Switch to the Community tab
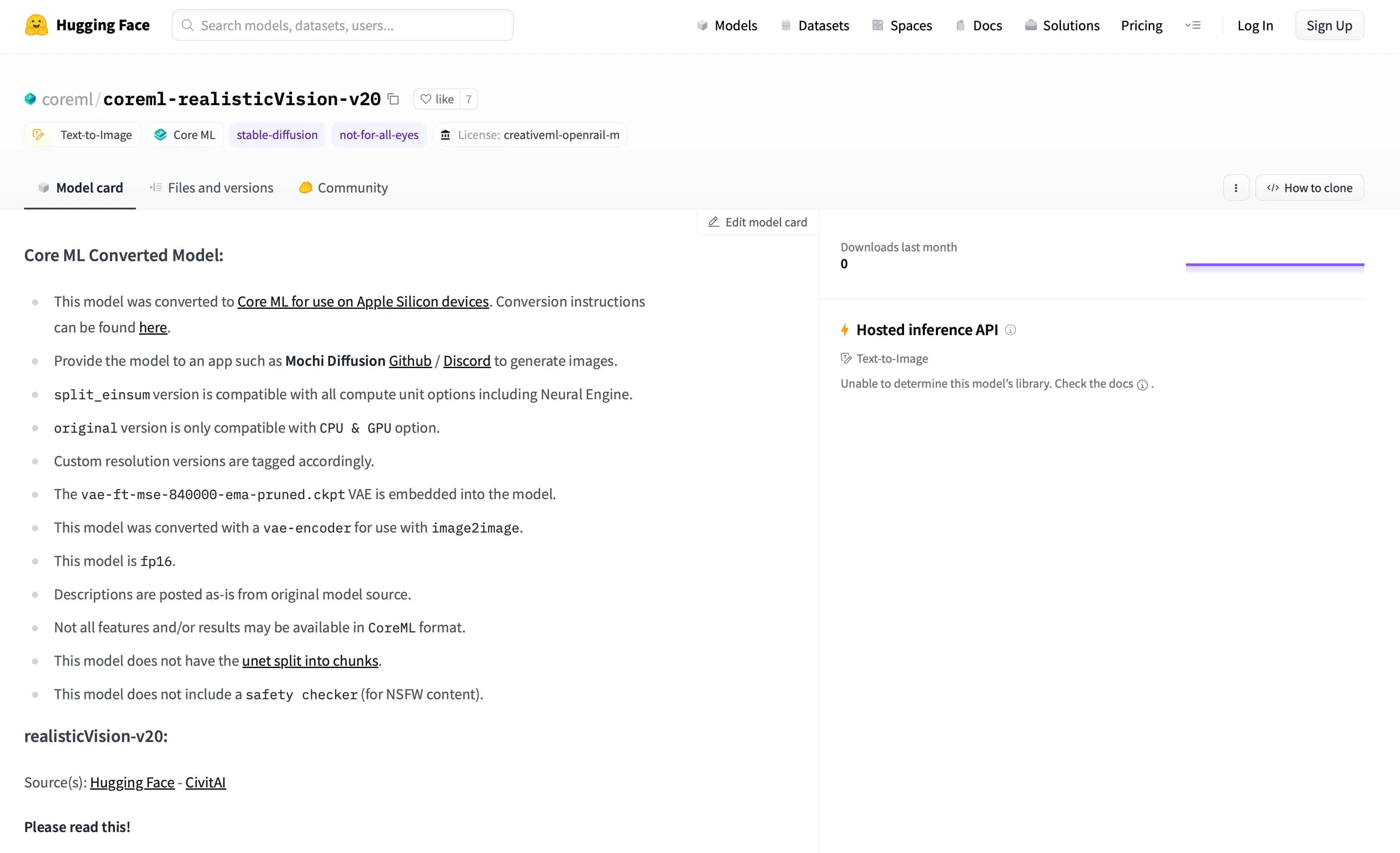This screenshot has width=1400, height=853. pos(343,188)
